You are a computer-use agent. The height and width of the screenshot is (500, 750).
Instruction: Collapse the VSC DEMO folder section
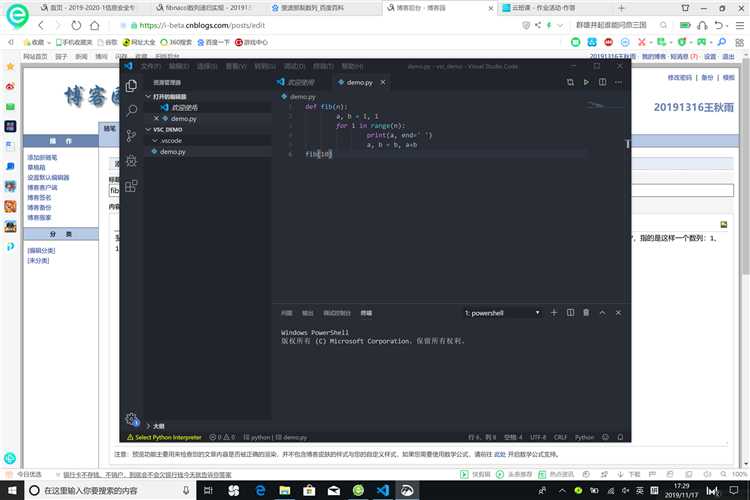148,129
